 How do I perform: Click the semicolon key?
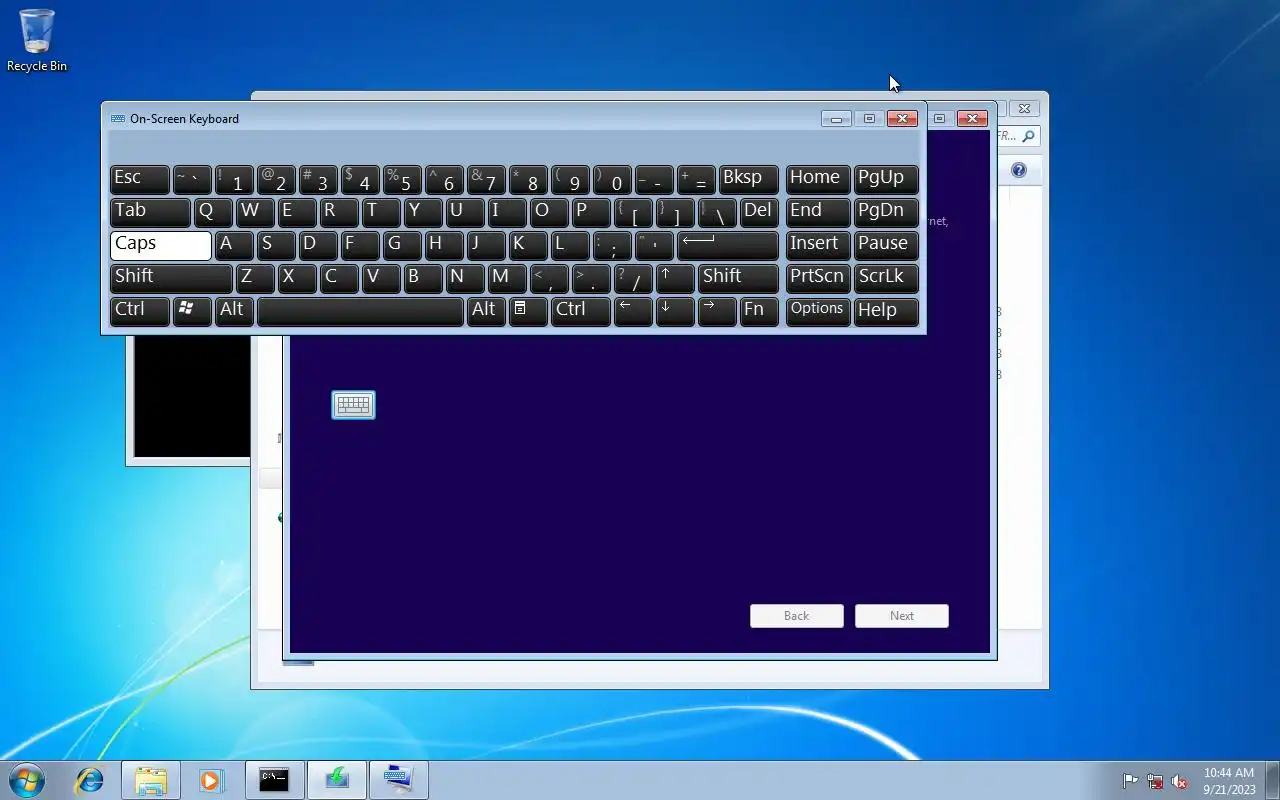click(x=612, y=245)
